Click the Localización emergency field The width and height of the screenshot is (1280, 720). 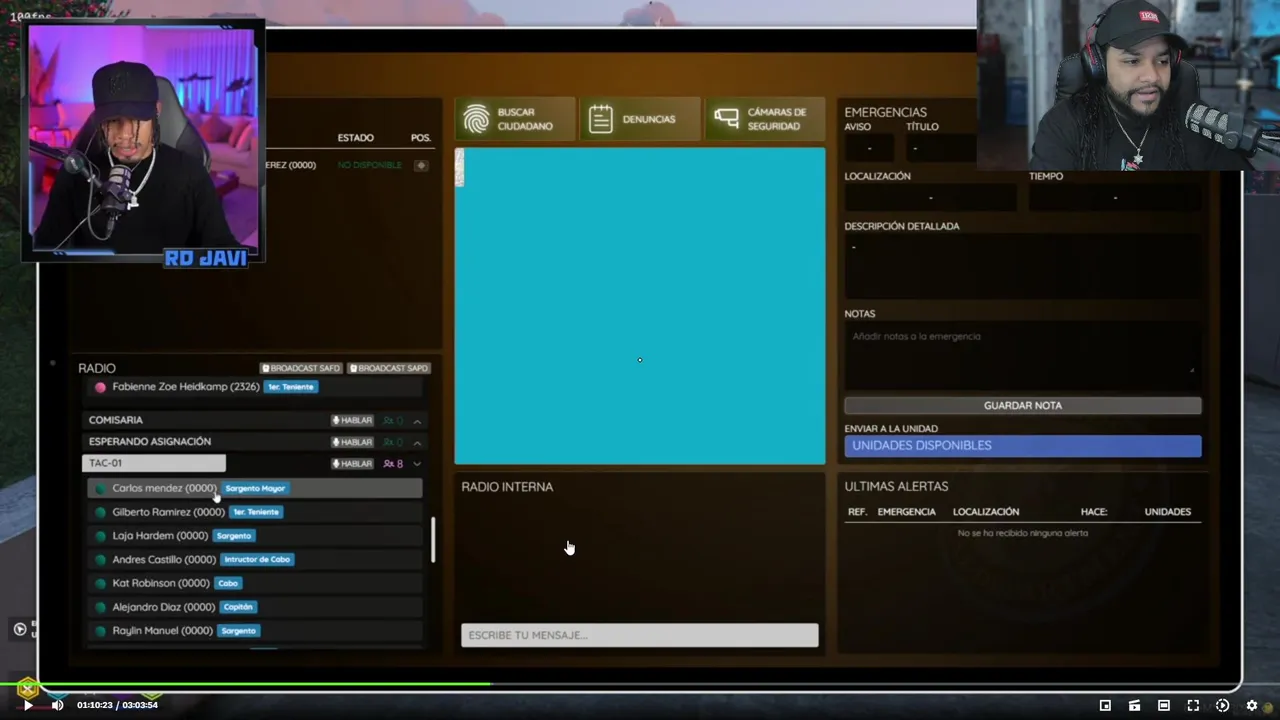(x=930, y=198)
